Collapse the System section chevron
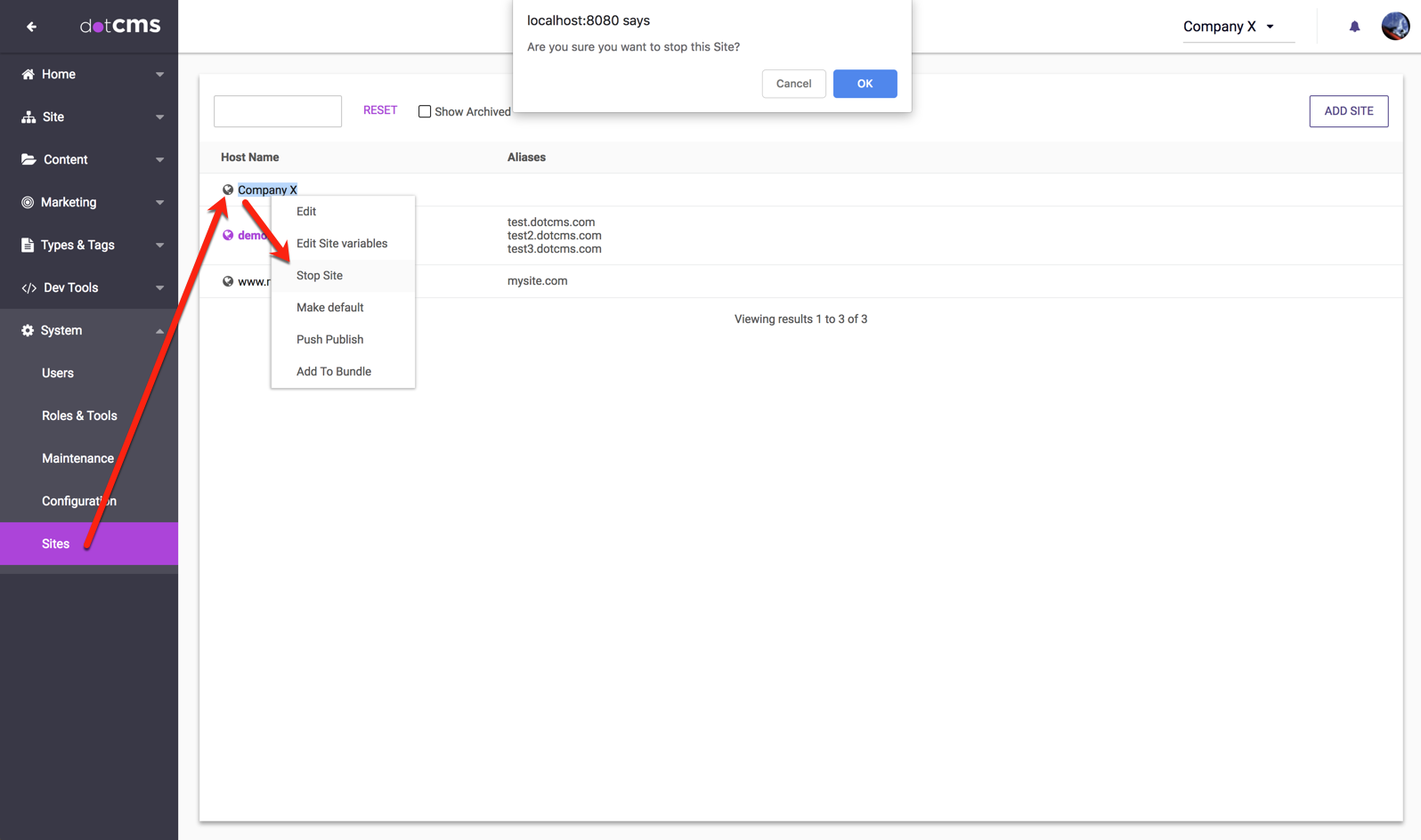1421x840 pixels. [160, 331]
